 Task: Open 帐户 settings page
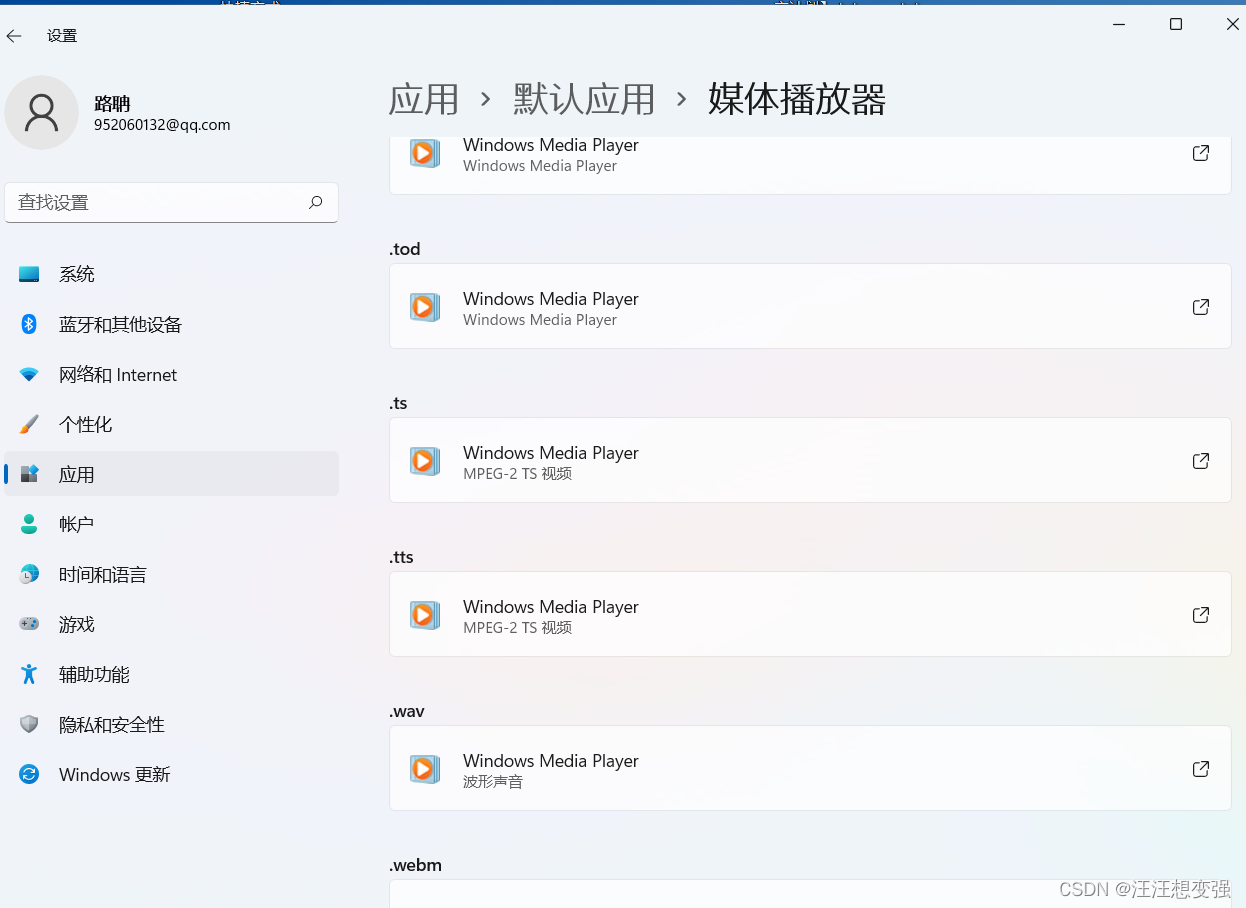[x=172, y=524]
